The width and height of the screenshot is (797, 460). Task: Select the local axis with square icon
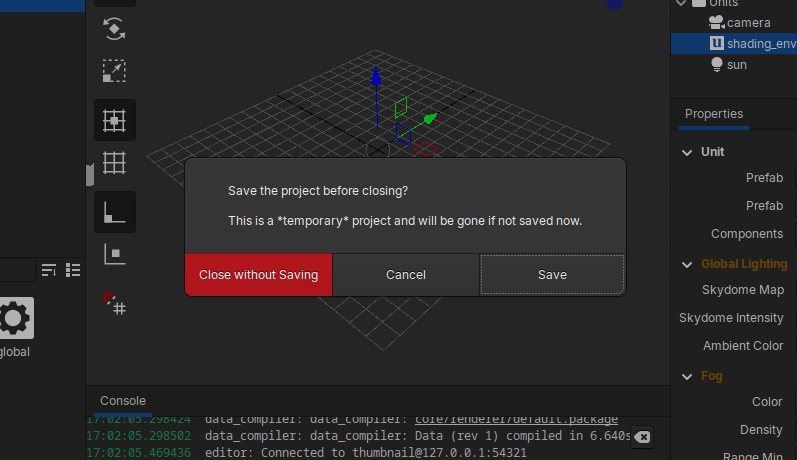tap(114, 254)
